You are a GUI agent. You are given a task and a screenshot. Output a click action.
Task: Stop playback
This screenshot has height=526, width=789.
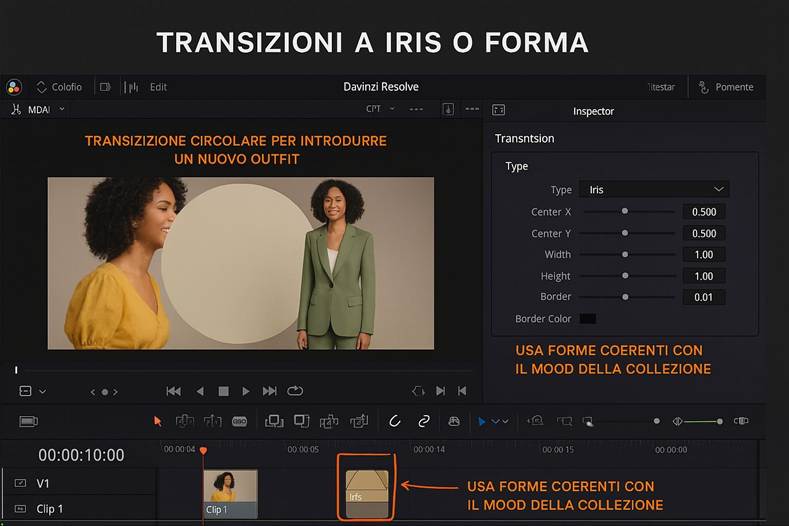[x=223, y=391]
